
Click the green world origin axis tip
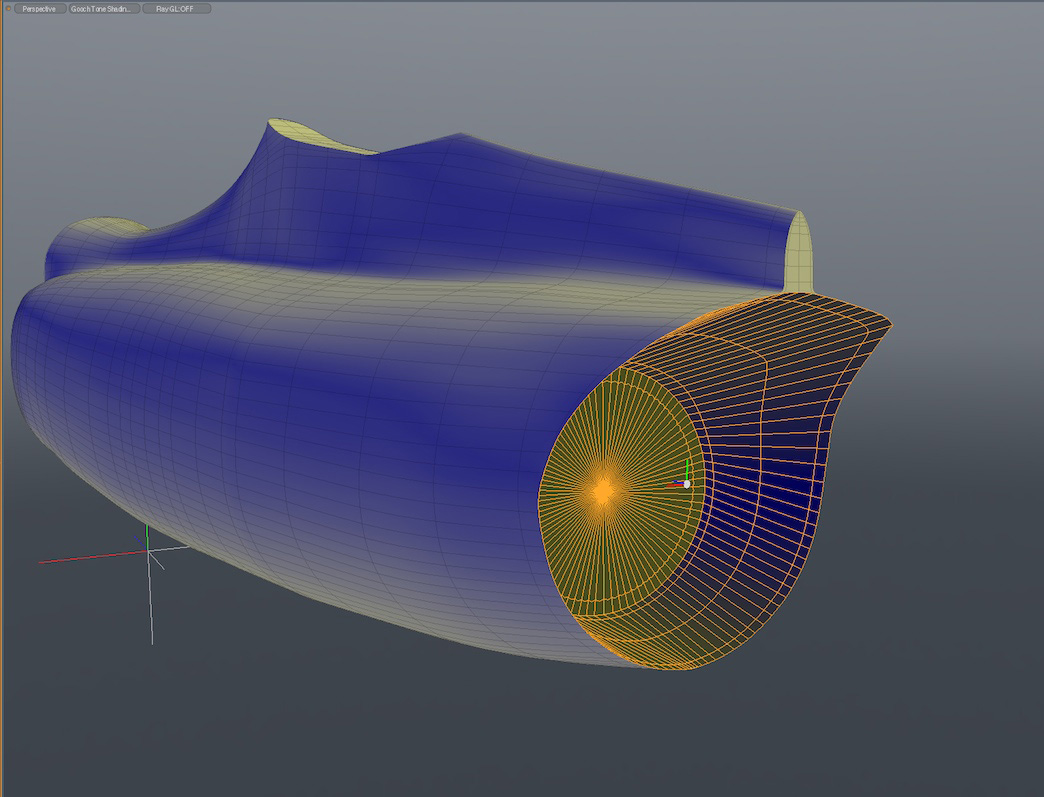[x=147, y=528]
